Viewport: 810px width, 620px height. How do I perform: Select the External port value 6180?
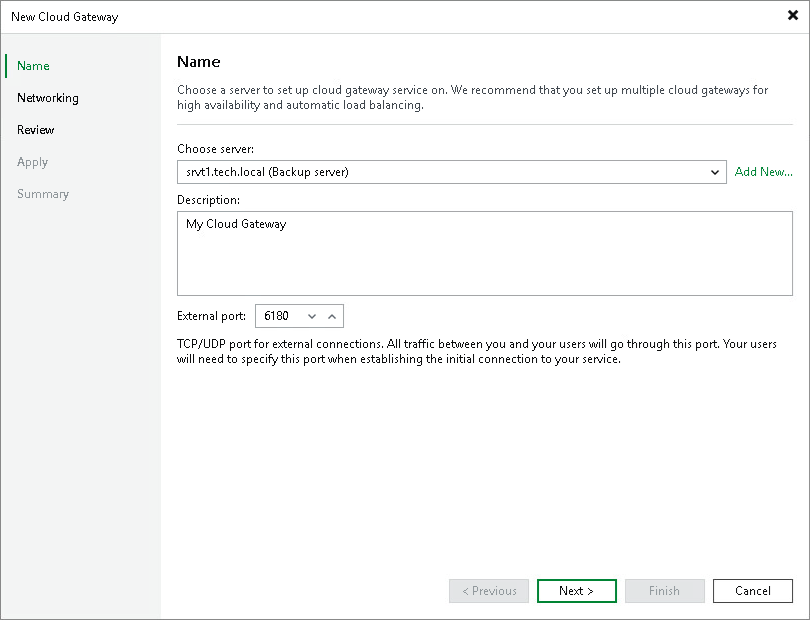tap(281, 316)
